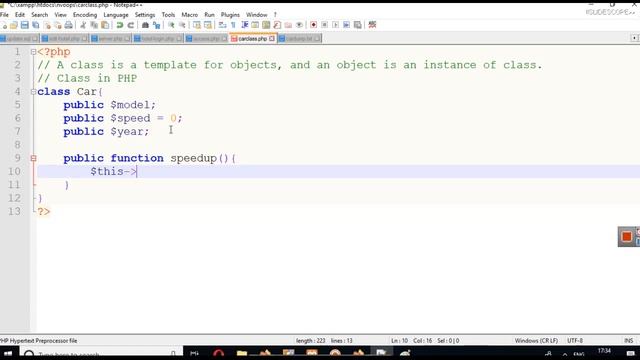Open Folder as Workspace icon
Viewport: 640px width, 360px height.
[x=288, y=25]
